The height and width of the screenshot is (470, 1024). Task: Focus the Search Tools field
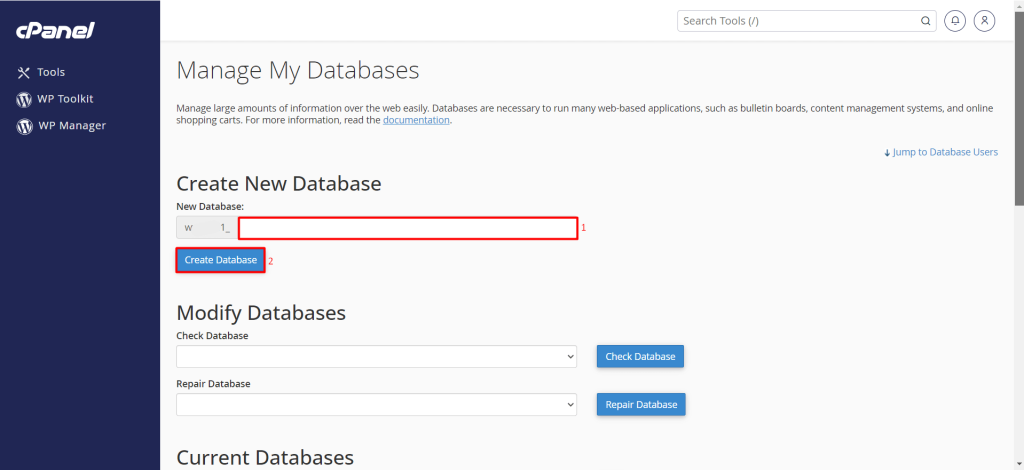(x=807, y=21)
